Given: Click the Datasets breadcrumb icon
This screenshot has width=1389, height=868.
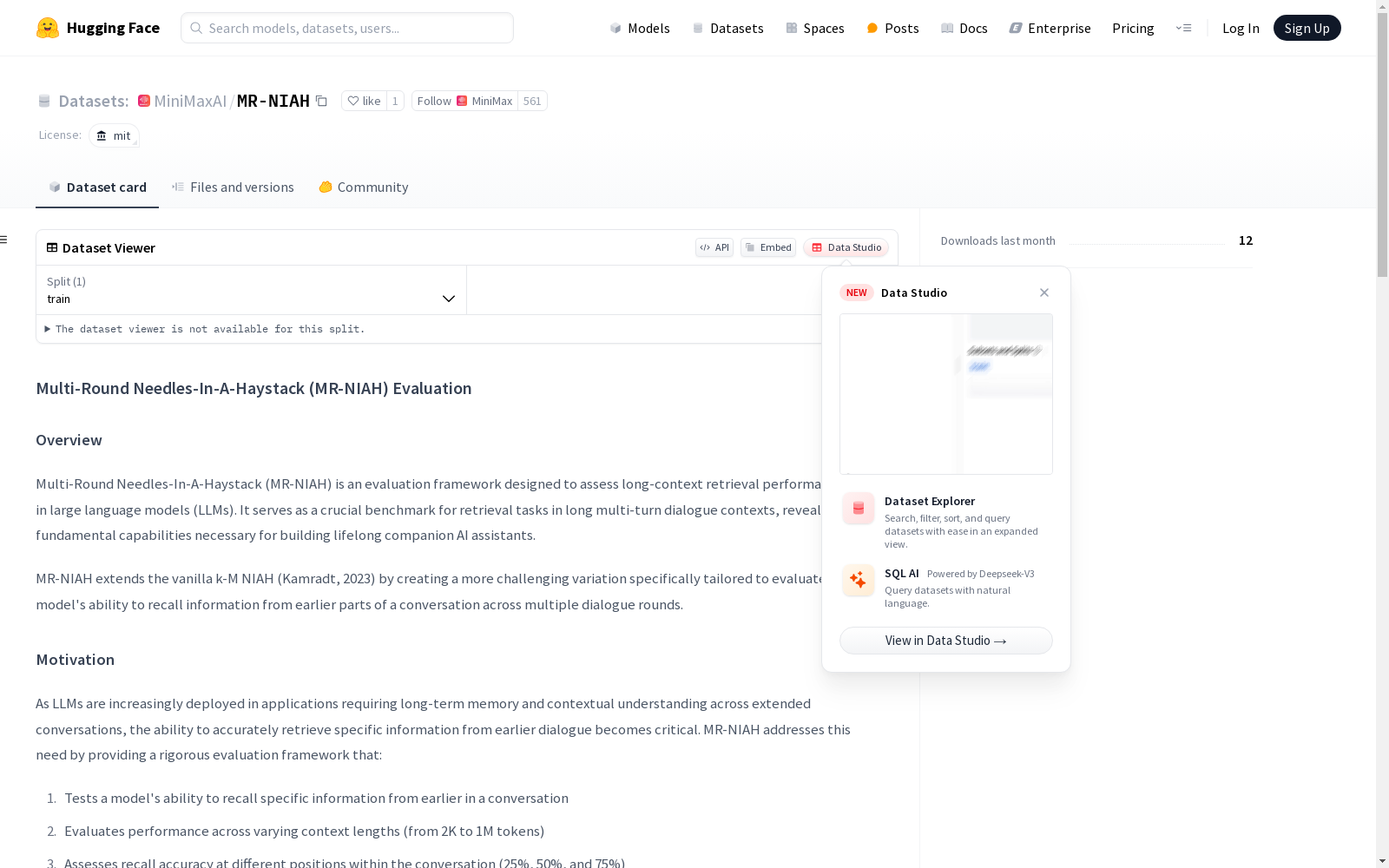Looking at the screenshot, I should (x=44, y=101).
